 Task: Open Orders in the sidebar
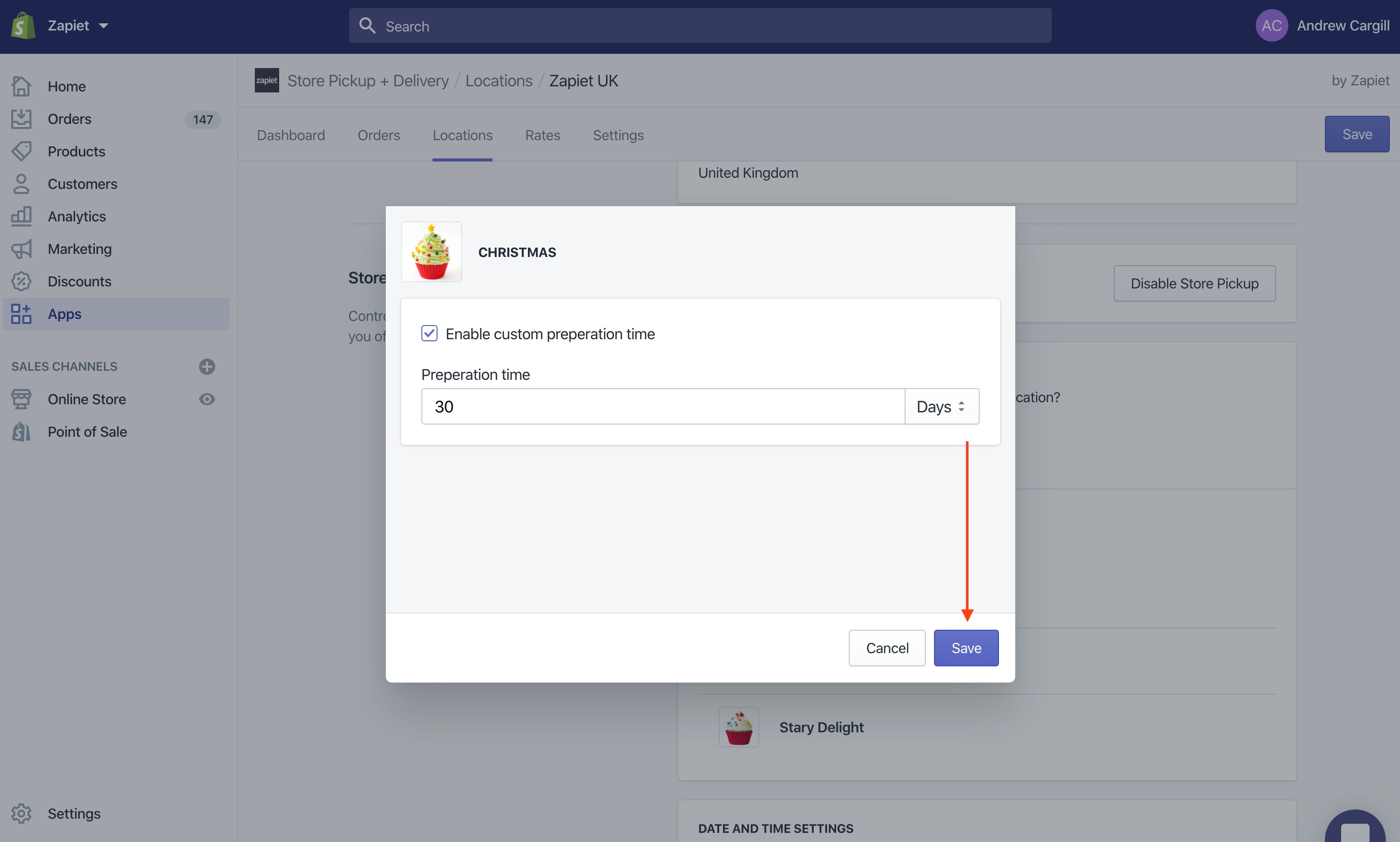pos(69,119)
